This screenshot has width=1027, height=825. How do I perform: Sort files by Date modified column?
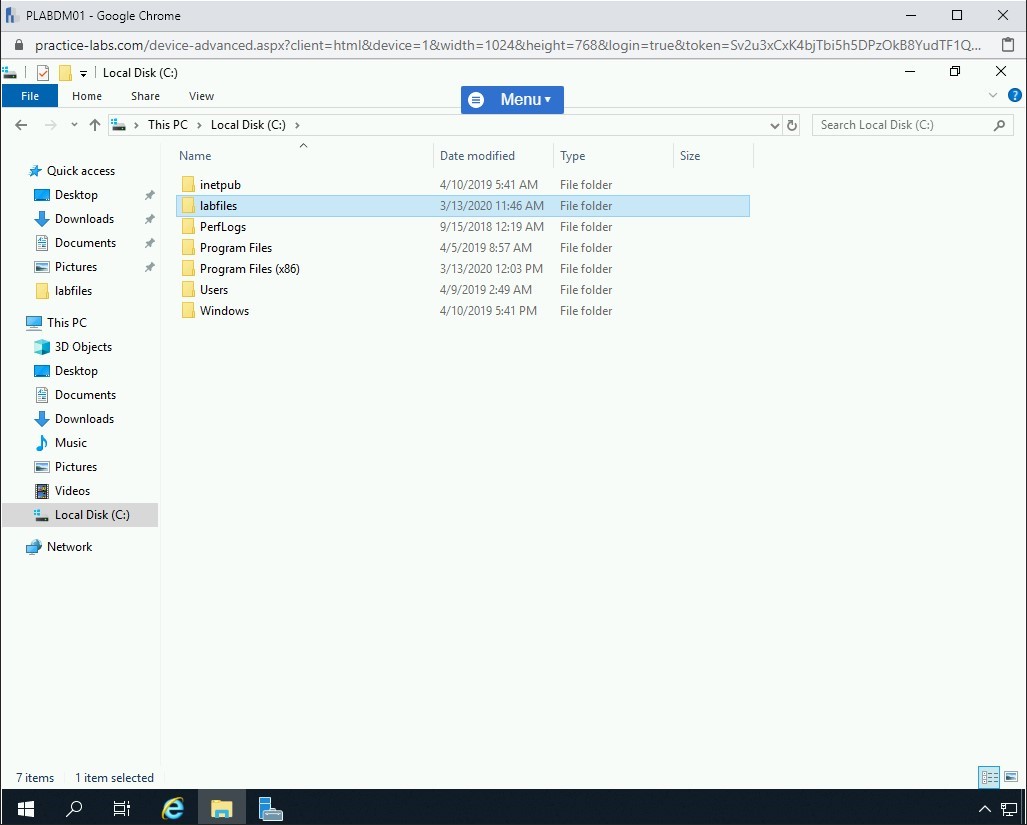[477, 156]
